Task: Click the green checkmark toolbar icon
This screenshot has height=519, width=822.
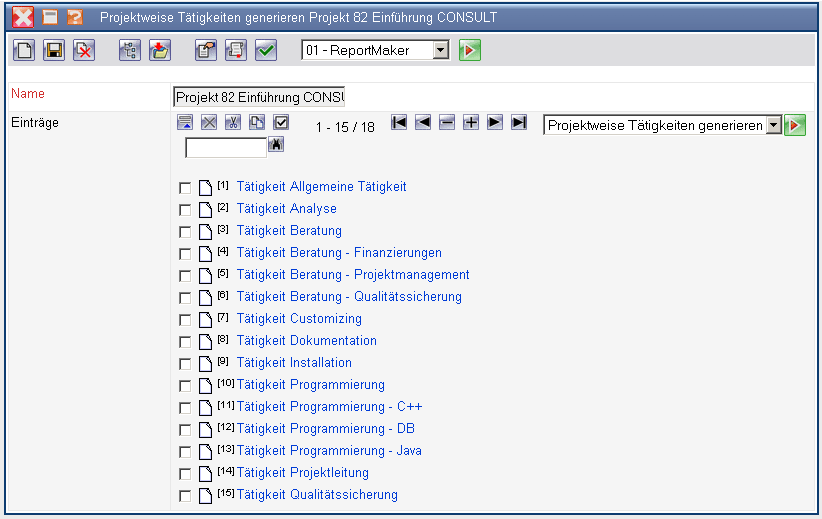Action: tap(266, 50)
